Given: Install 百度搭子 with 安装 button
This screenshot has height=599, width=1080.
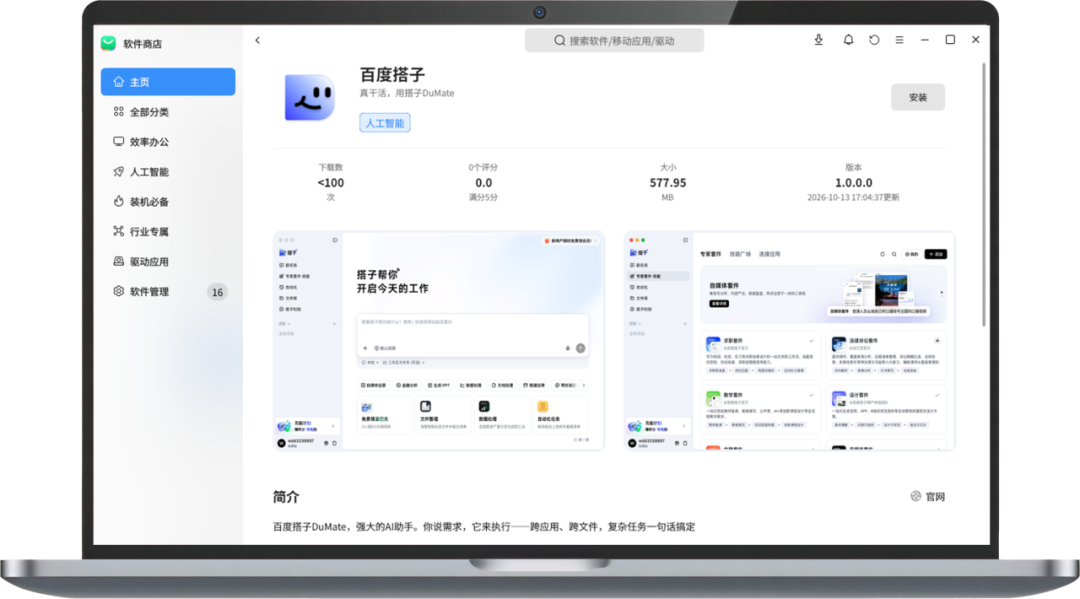Looking at the screenshot, I should click(x=917, y=97).
